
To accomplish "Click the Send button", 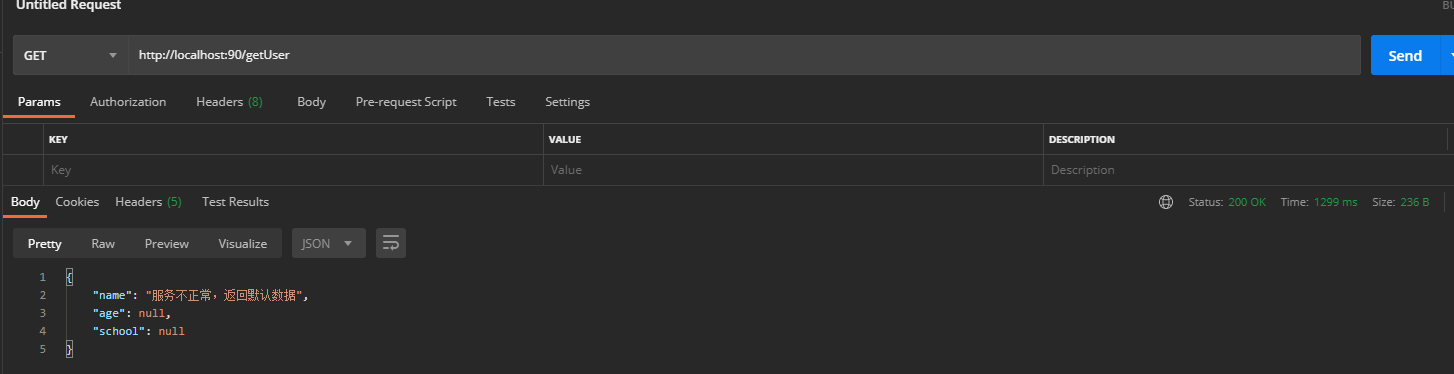I will 1405,55.
